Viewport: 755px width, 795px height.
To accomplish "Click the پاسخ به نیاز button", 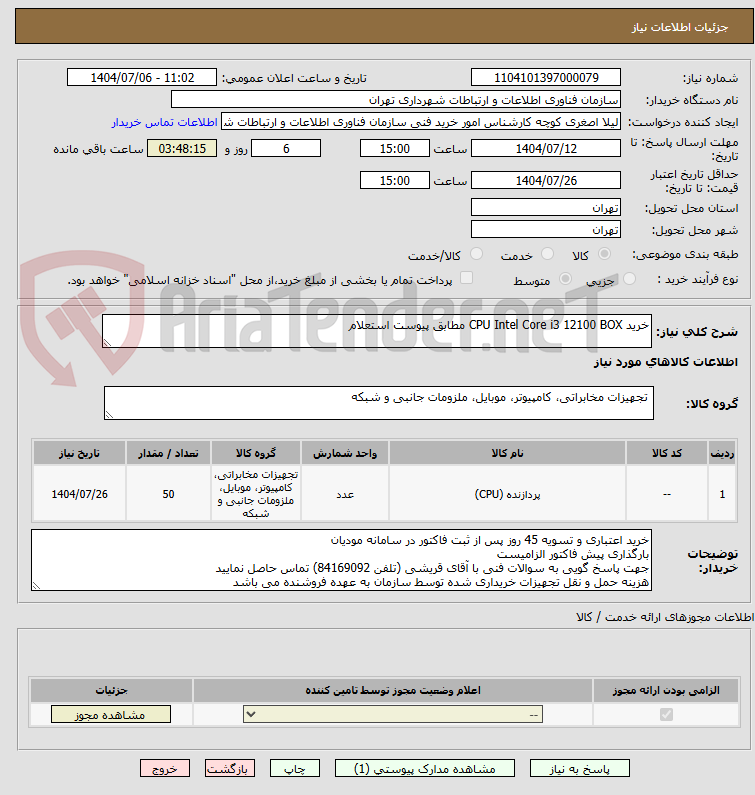I will pos(580,769).
